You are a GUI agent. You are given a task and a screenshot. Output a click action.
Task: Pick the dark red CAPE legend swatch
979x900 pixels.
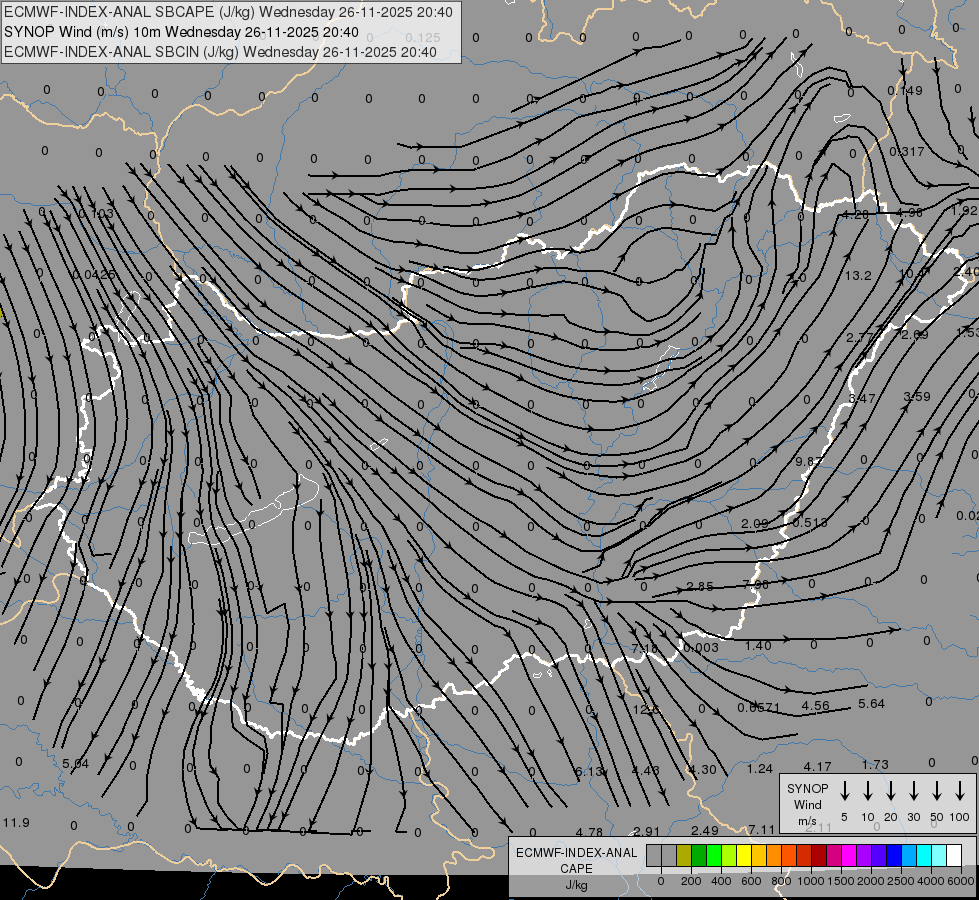pyautogui.click(x=819, y=856)
